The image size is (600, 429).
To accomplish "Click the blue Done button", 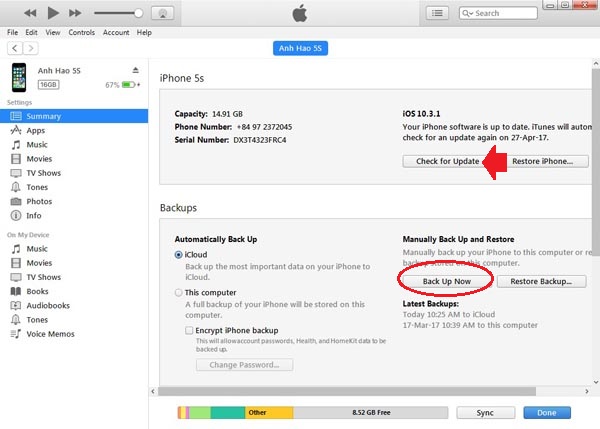I will coord(547,413).
